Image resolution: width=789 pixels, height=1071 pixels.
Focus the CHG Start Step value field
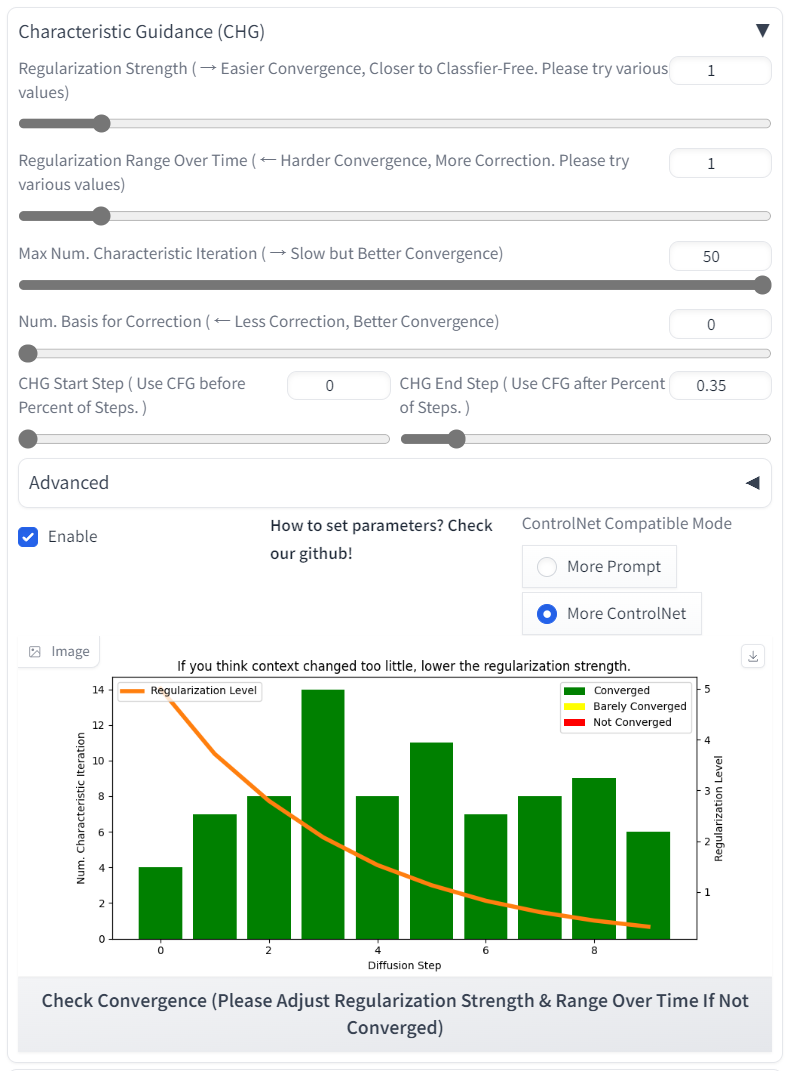point(338,386)
